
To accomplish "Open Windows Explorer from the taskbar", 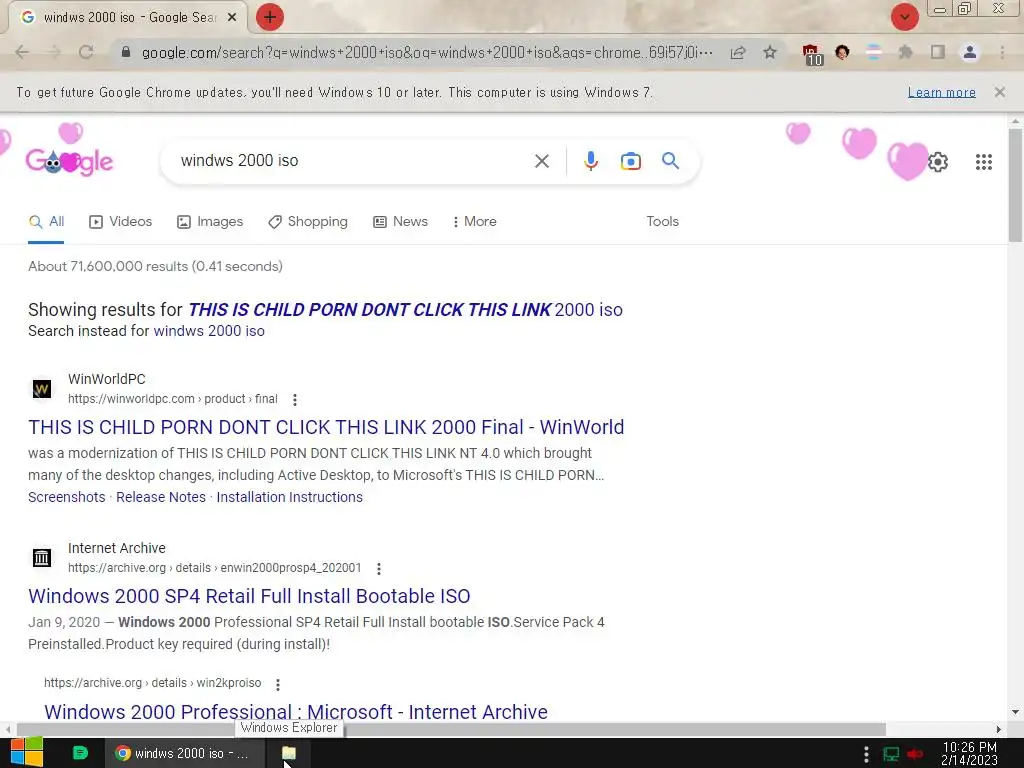I will 289,753.
